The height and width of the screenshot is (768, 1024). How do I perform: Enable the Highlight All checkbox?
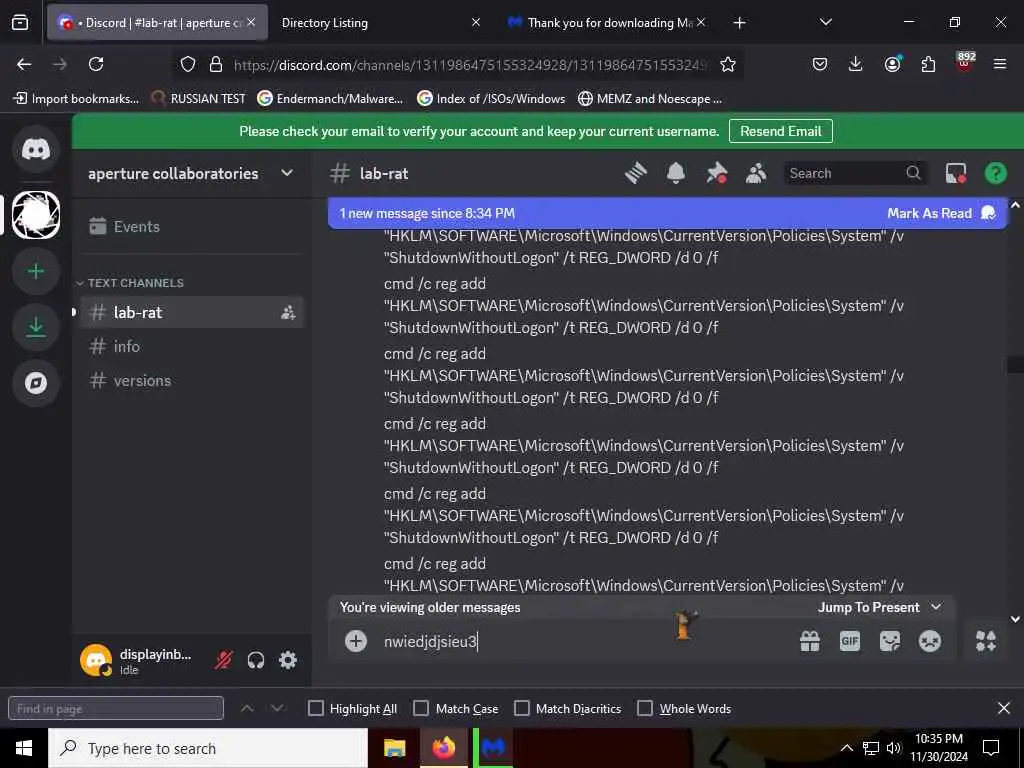(315, 709)
